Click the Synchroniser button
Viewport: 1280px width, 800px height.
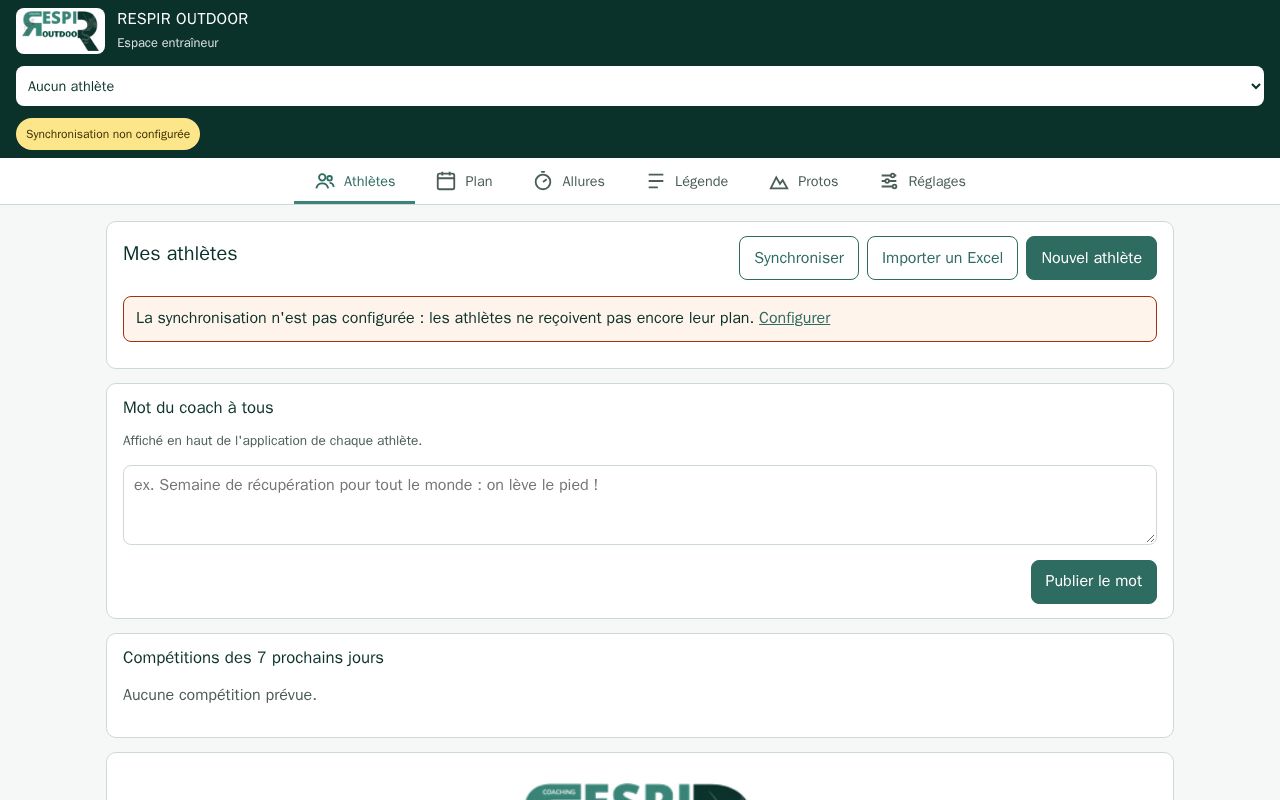[x=799, y=258]
